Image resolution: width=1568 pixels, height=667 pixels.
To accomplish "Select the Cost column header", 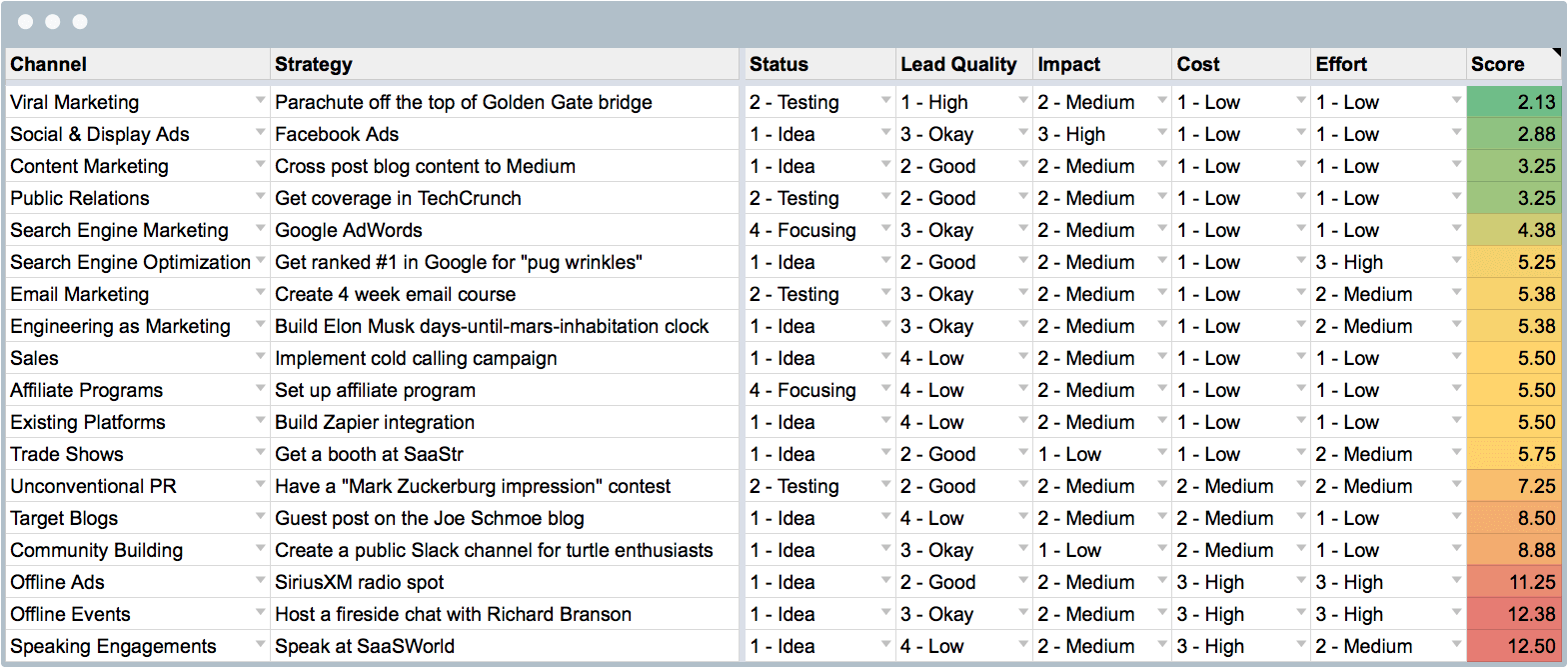I will (x=1241, y=64).
